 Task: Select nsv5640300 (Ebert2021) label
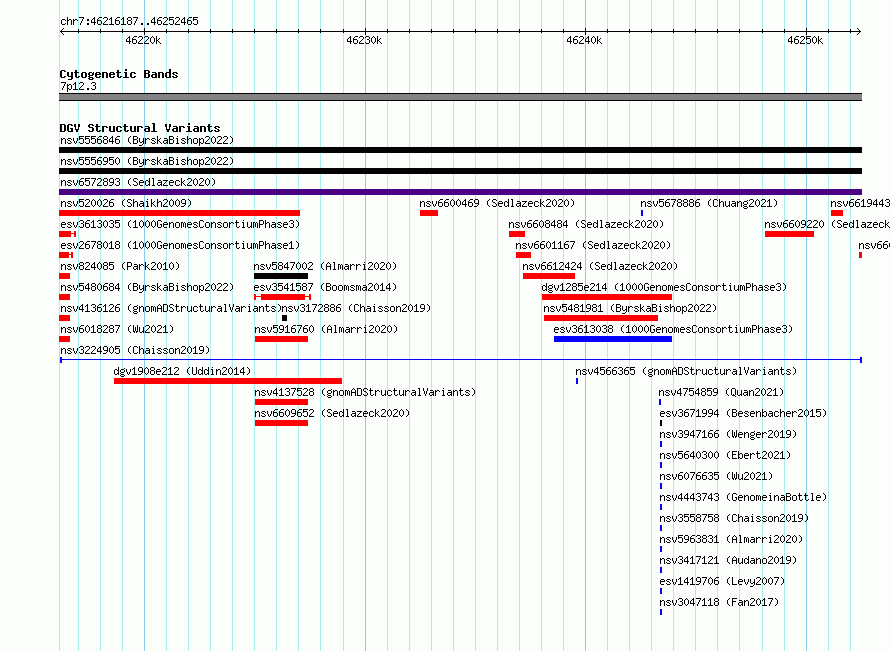(725, 455)
